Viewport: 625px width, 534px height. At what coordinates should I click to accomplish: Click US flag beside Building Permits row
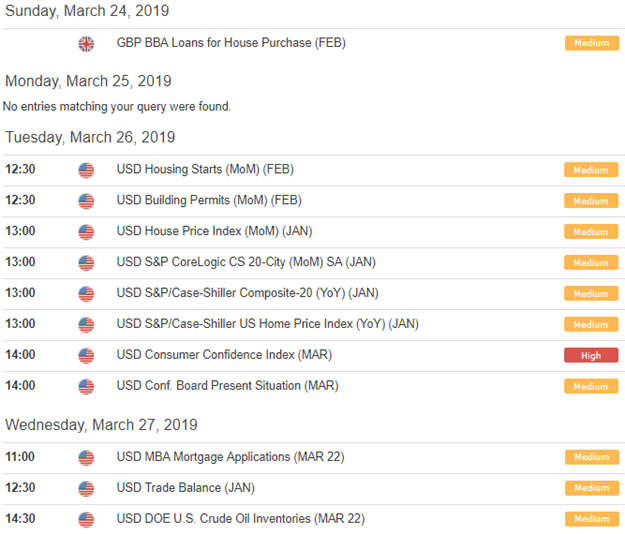click(86, 201)
